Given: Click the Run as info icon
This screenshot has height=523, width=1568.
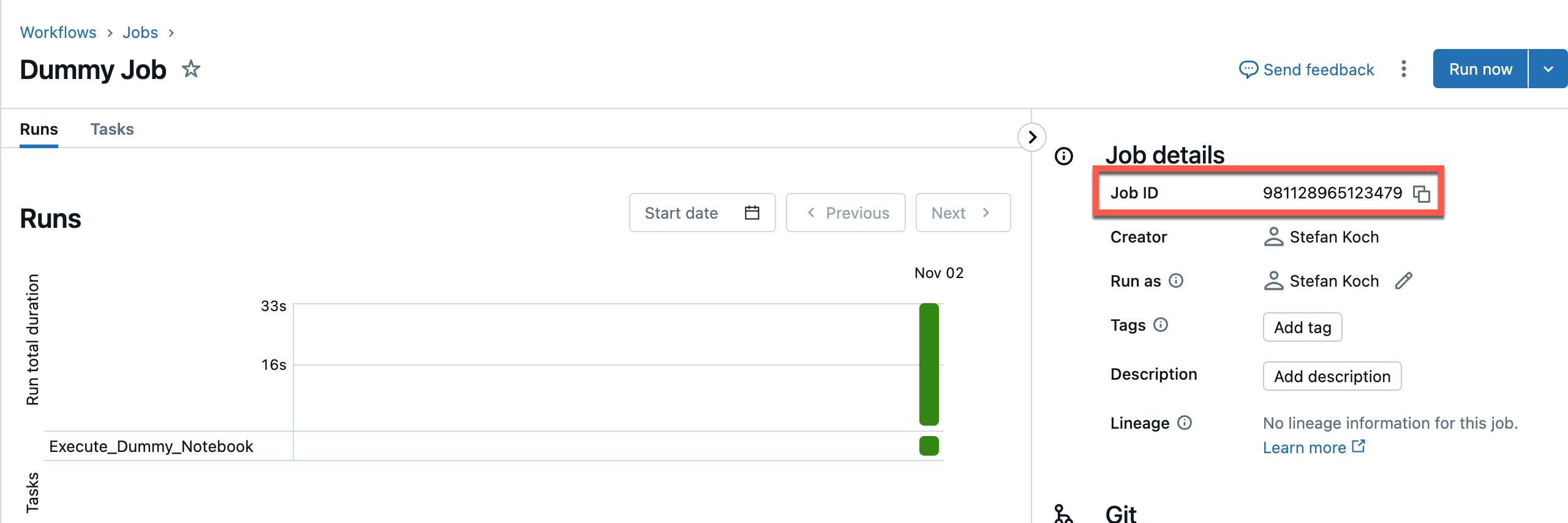Looking at the screenshot, I should point(1176,280).
